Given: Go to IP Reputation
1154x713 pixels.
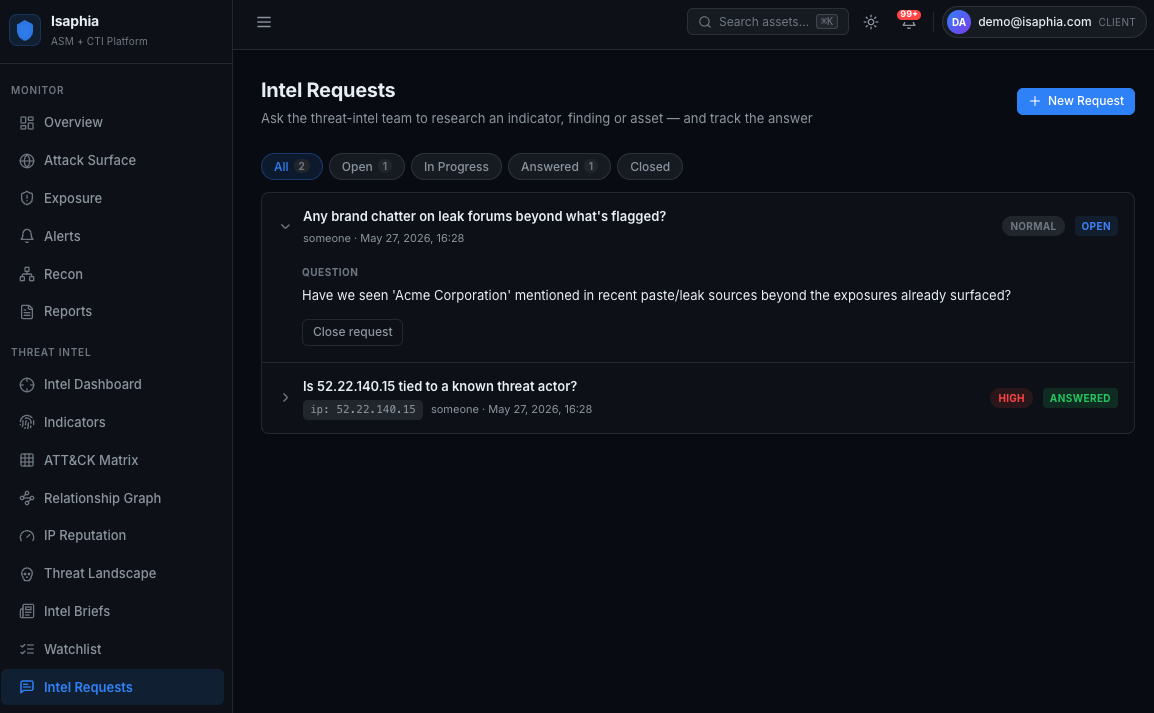Looking at the screenshot, I should tap(113, 536).
